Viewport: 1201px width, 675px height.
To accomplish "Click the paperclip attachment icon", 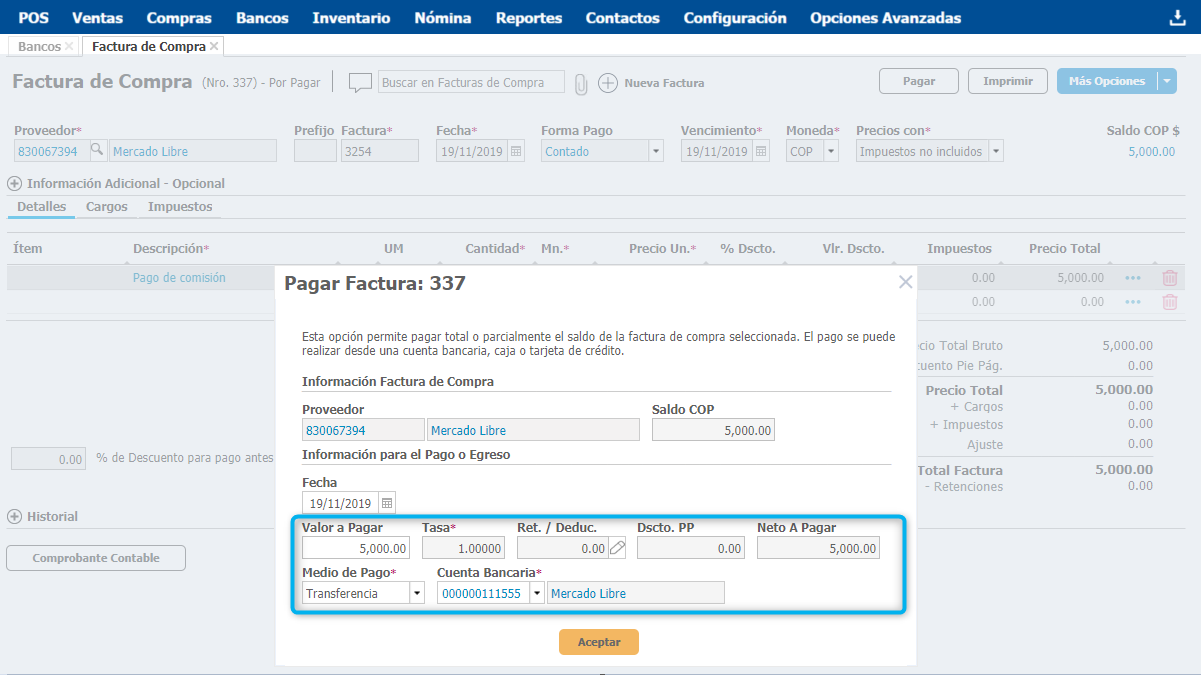I will pyautogui.click(x=581, y=84).
